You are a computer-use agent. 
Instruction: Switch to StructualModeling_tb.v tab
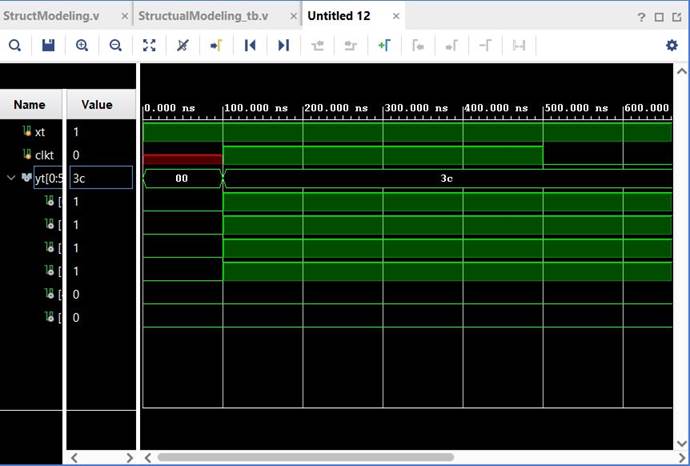tap(203, 16)
